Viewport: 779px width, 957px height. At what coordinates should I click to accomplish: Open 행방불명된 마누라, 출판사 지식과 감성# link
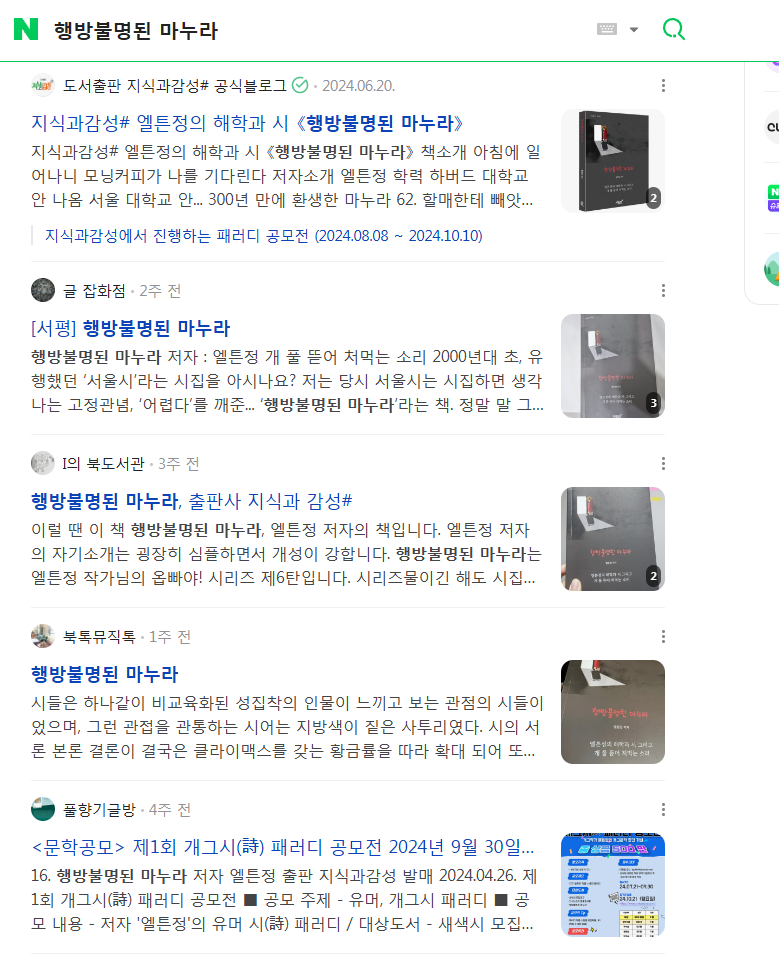[x=192, y=501]
